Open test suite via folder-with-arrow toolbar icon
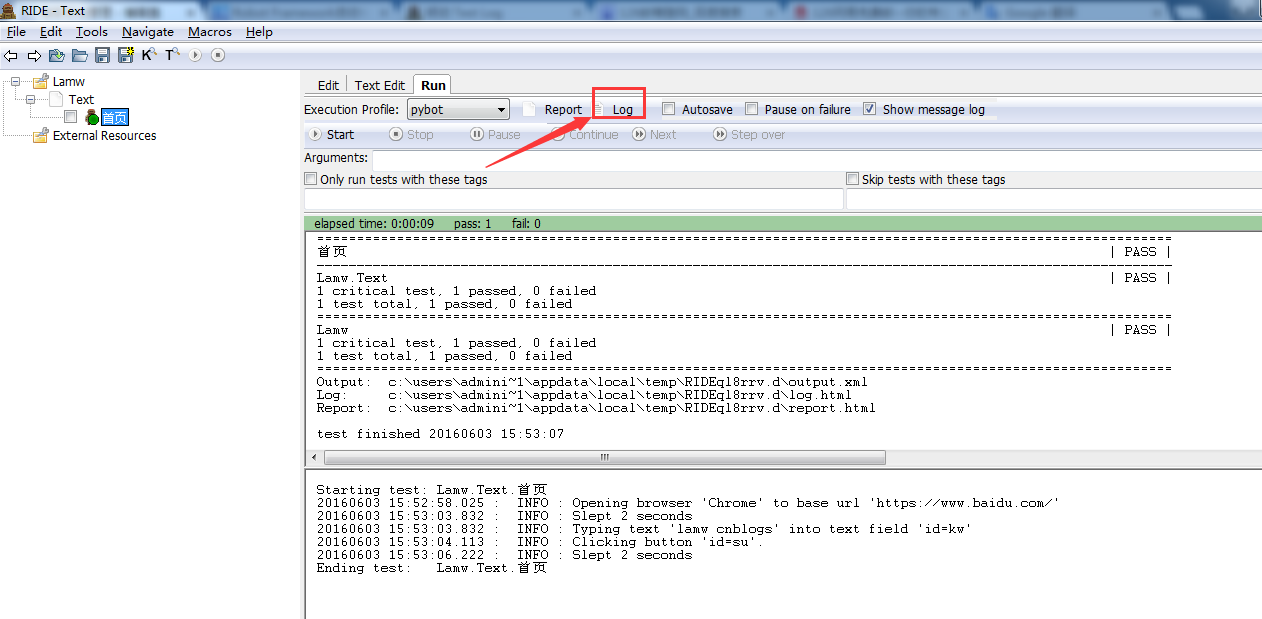 tap(57, 55)
